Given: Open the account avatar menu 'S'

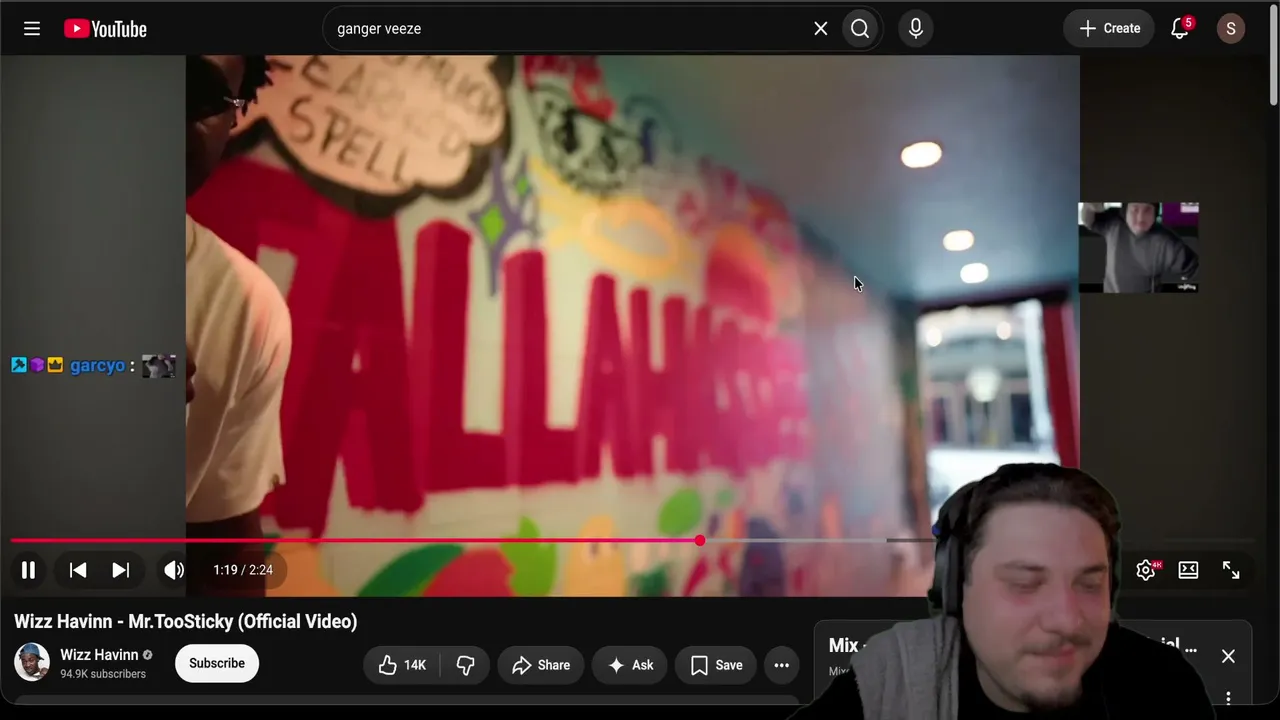Looking at the screenshot, I should [x=1231, y=29].
